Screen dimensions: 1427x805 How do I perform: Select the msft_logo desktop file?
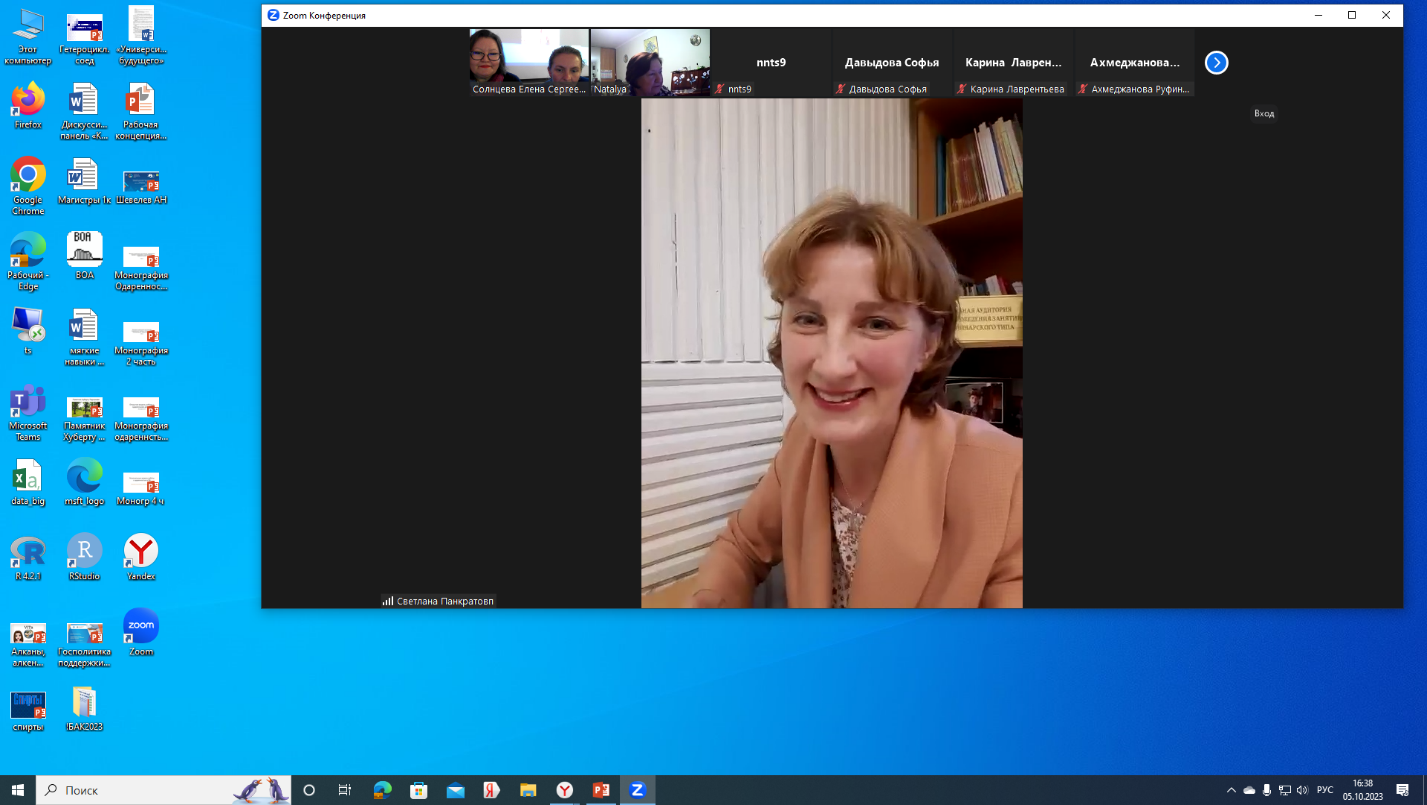(85, 482)
